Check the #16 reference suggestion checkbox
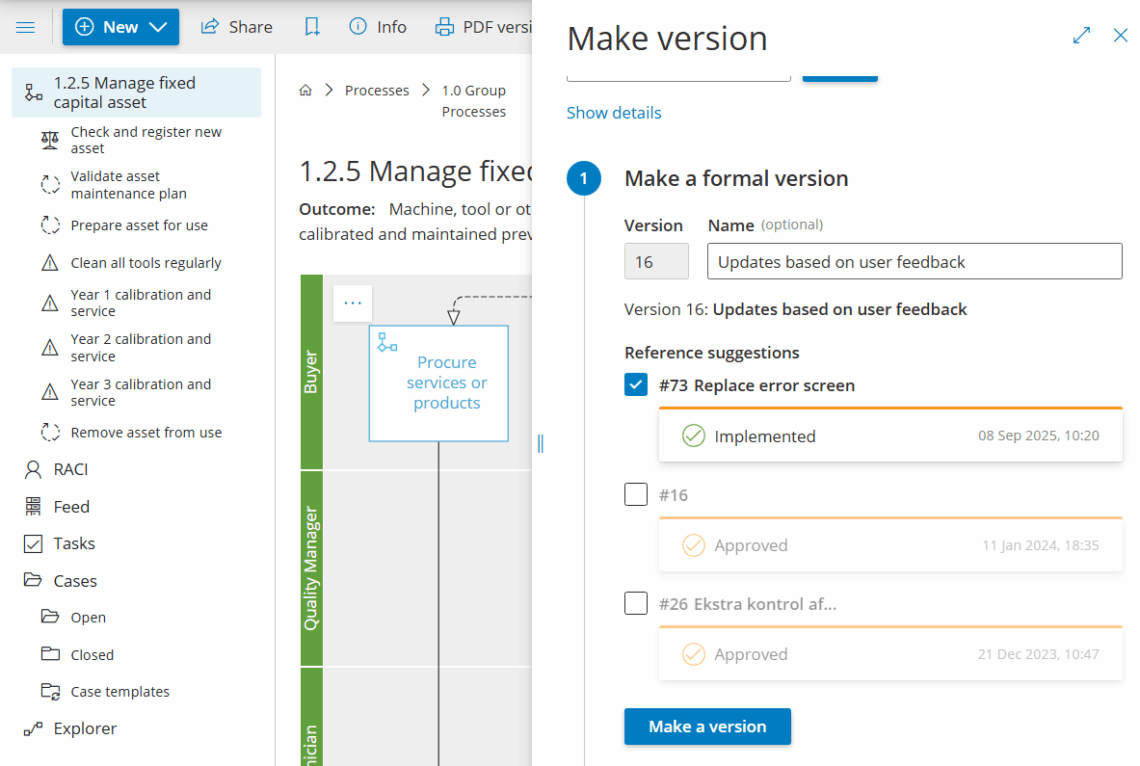The width and height of the screenshot is (1140, 766). tap(636, 495)
